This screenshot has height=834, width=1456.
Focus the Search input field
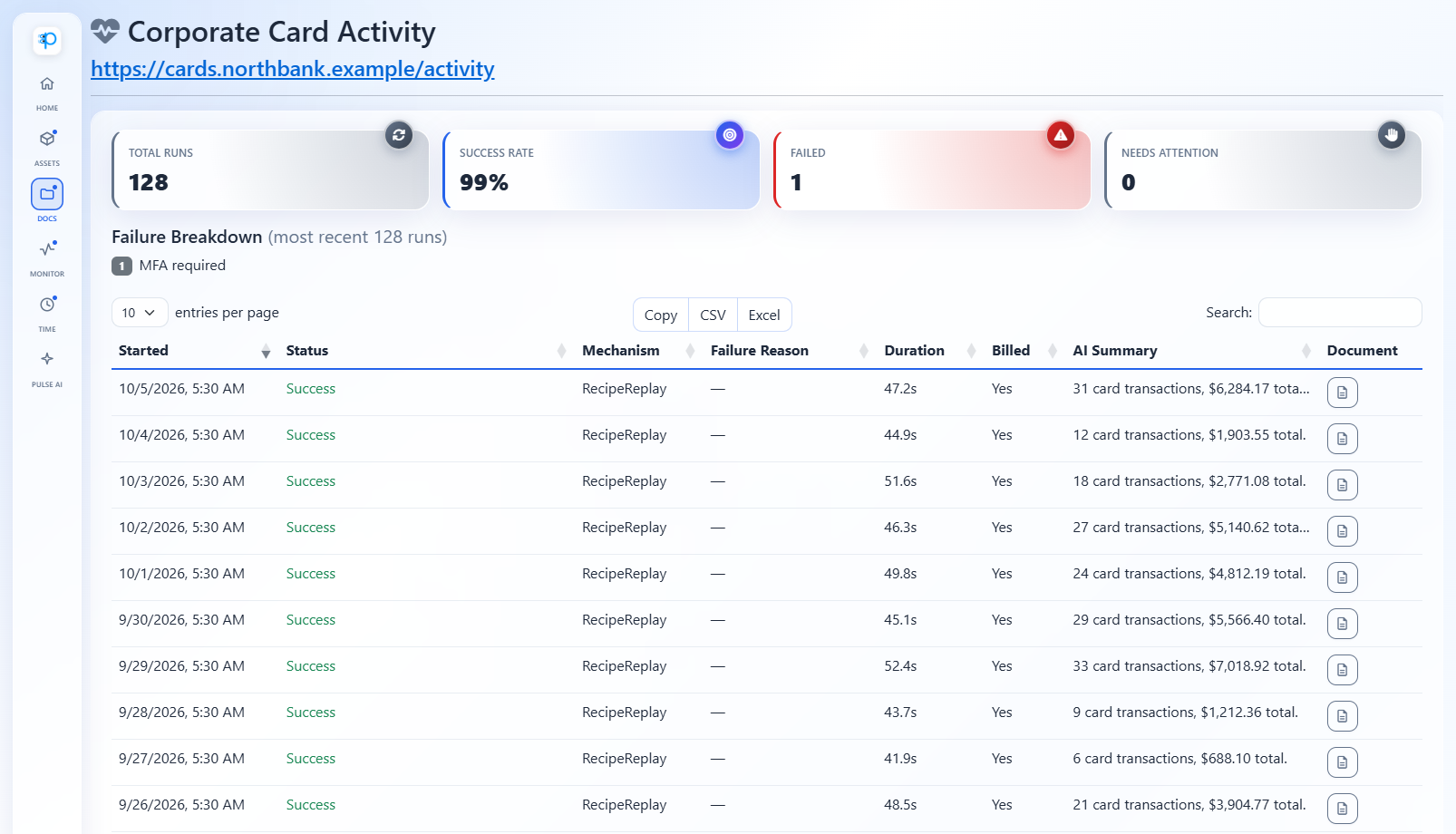[1340, 312]
